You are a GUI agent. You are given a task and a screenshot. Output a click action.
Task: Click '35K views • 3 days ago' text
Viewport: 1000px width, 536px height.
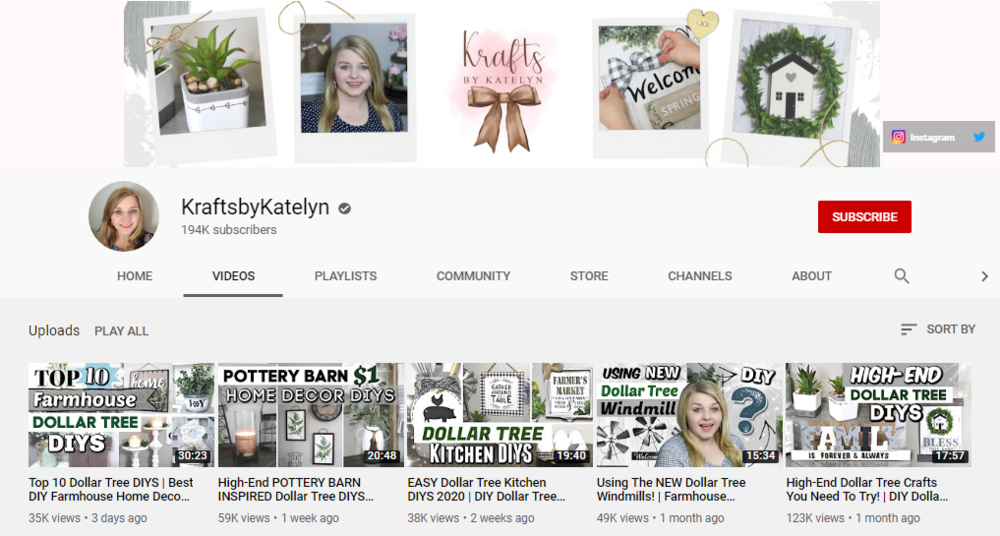[87, 518]
